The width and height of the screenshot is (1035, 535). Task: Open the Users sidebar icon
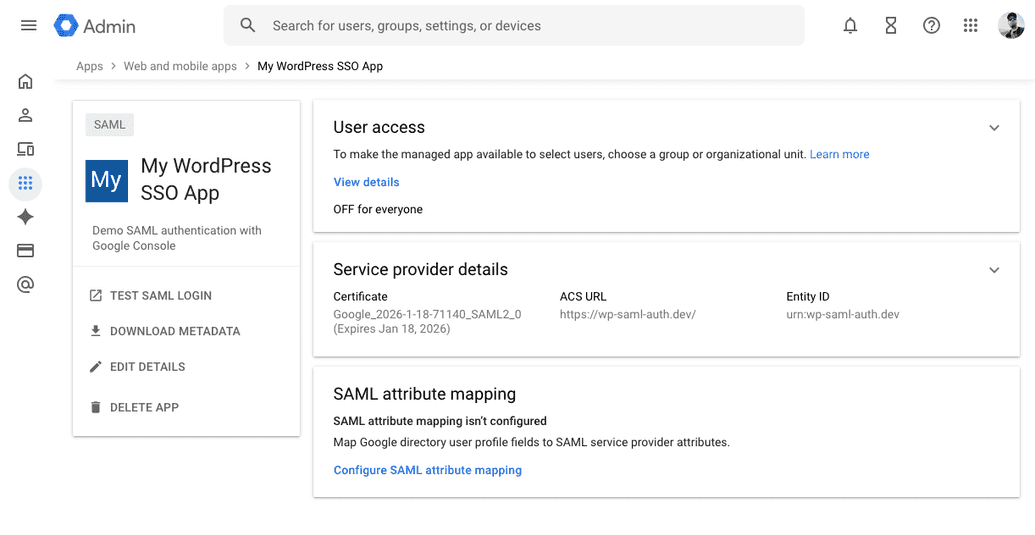pos(25,115)
